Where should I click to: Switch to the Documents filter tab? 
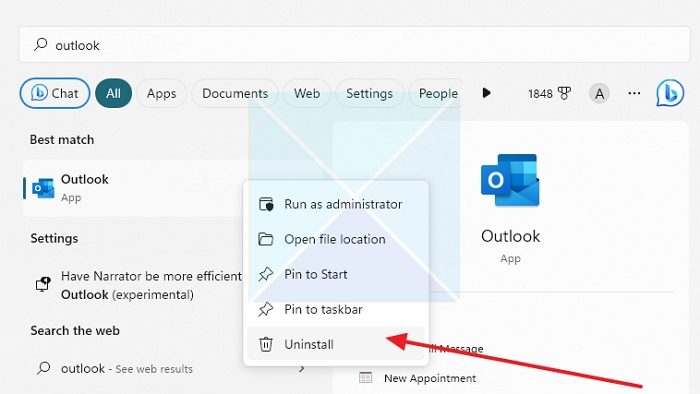pos(235,93)
